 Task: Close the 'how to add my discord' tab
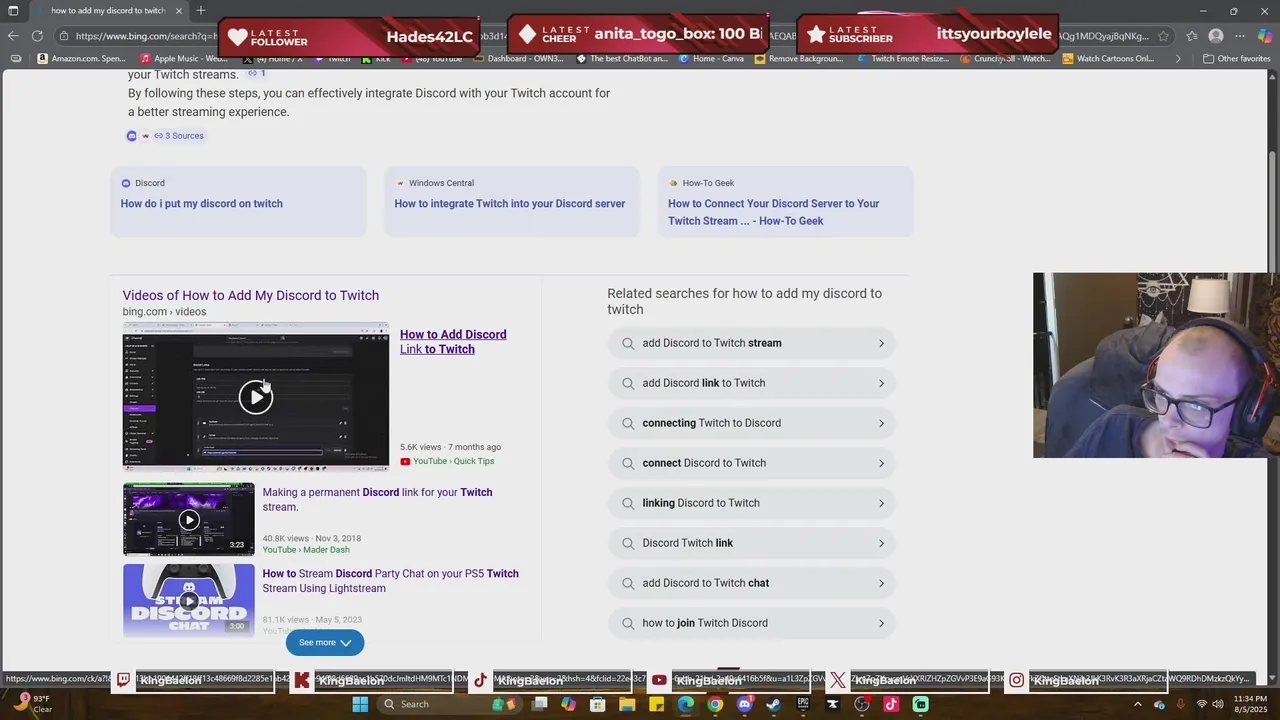[x=179, y=10]
